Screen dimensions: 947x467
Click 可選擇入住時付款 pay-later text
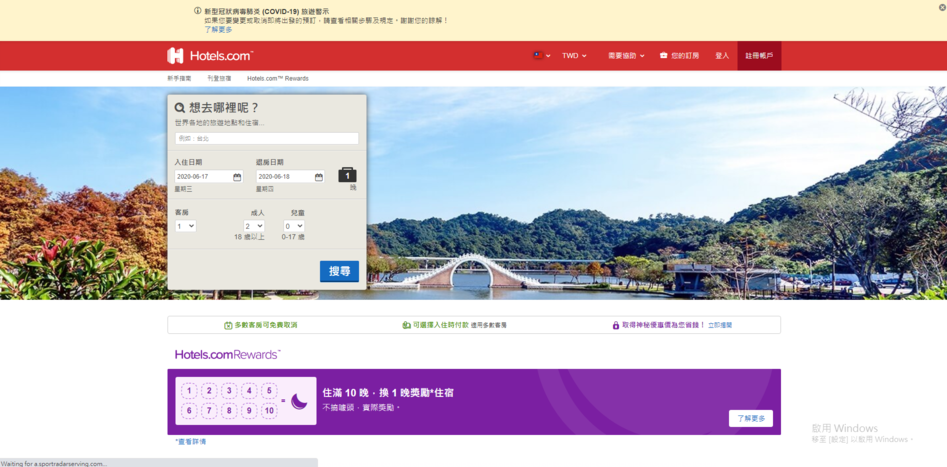point(441,325)
